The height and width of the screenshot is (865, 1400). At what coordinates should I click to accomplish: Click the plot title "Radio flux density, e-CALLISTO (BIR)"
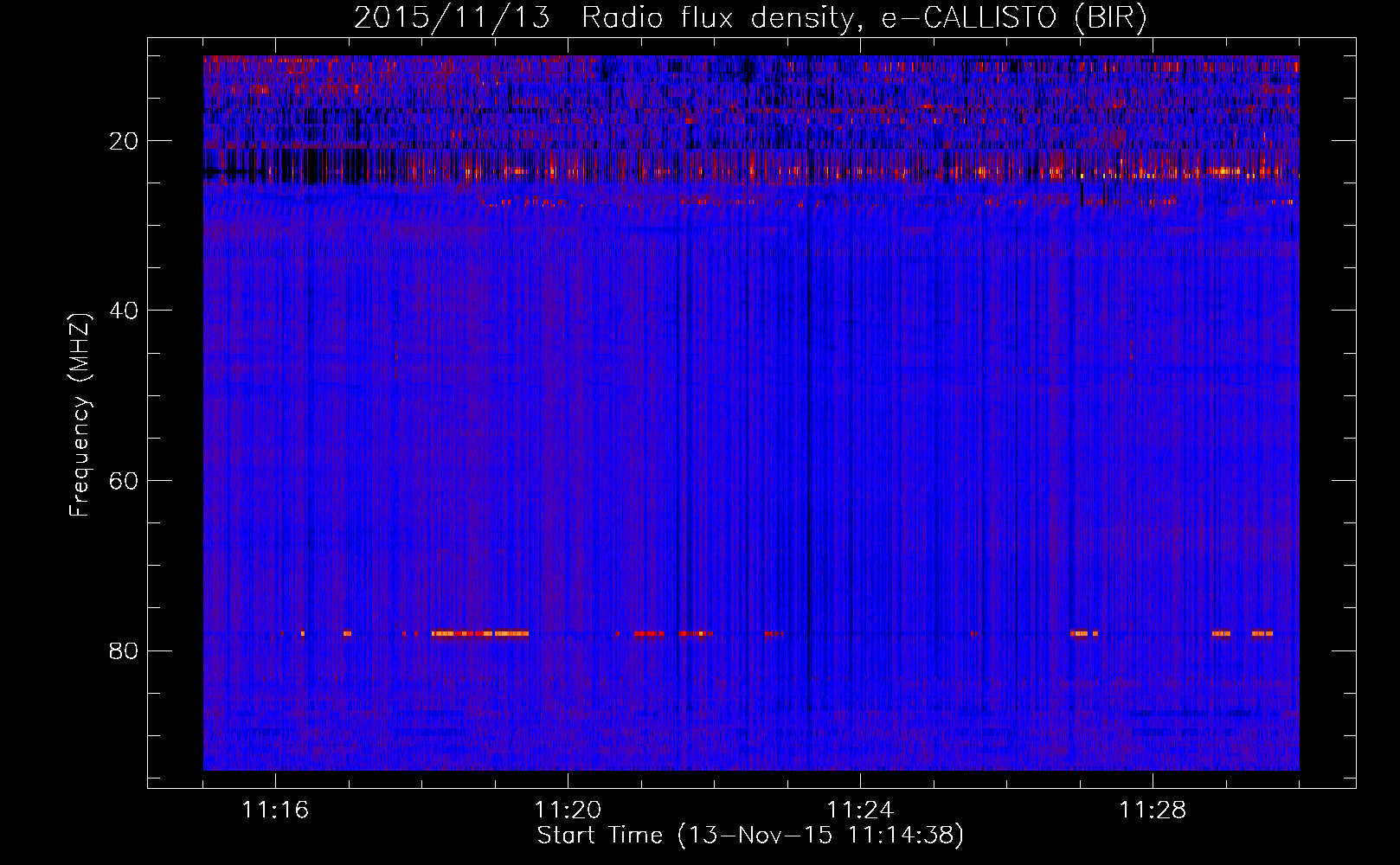tap(864, 18)
